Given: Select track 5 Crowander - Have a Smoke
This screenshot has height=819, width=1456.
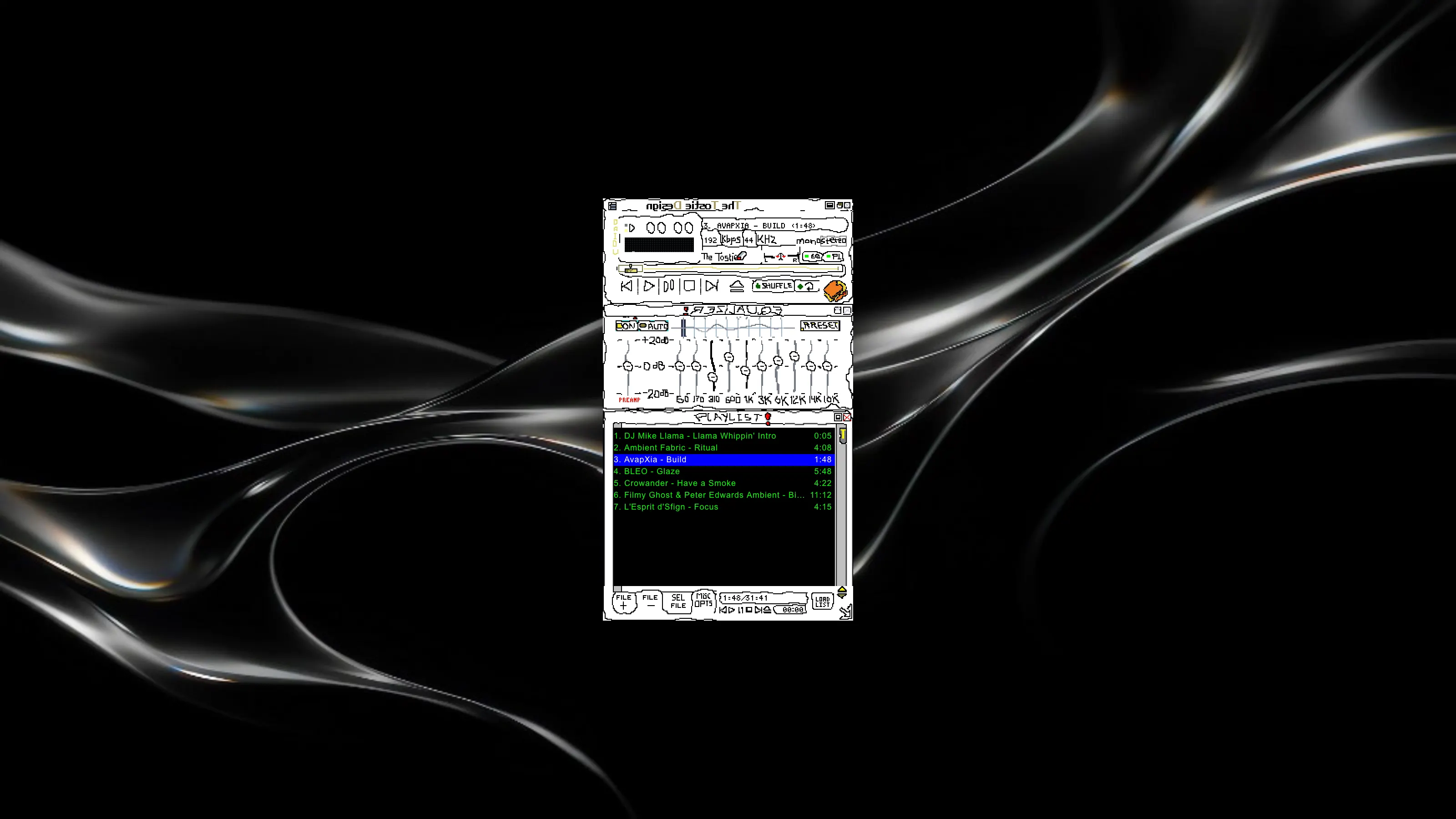Looking at the screenshot, I should pyautogui.click(x=723, y=483).
